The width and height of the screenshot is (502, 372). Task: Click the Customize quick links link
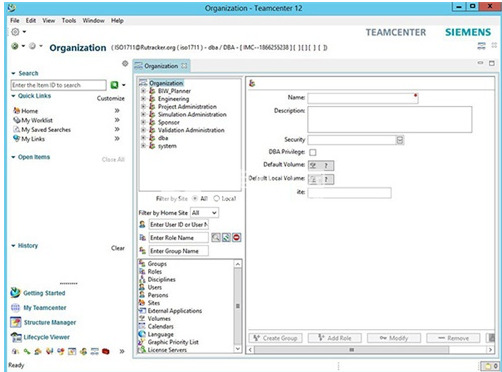111,98
